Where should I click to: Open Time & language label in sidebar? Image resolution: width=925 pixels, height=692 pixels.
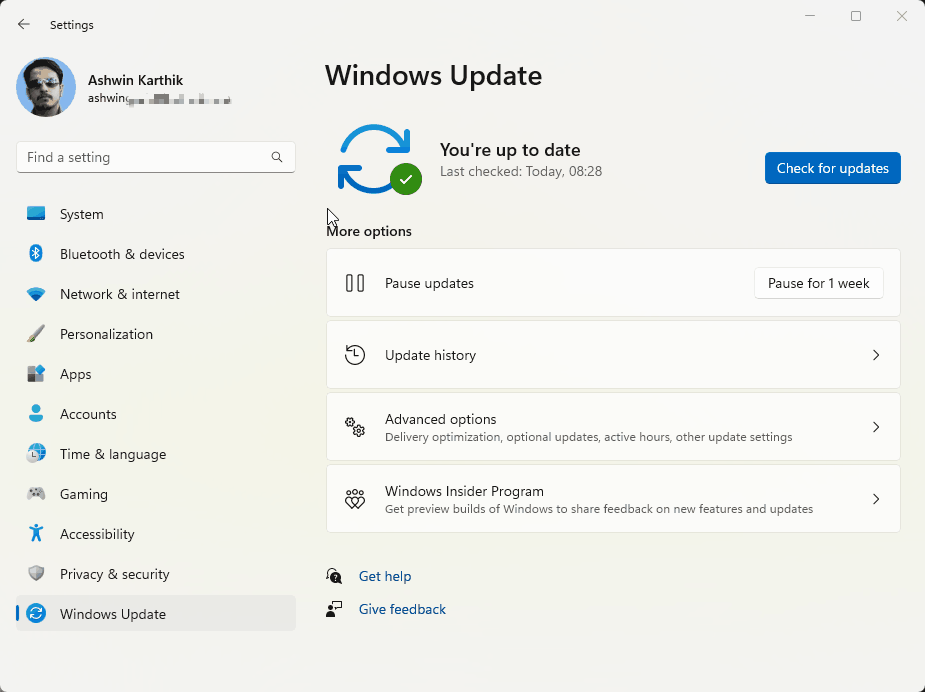point(113,454)
